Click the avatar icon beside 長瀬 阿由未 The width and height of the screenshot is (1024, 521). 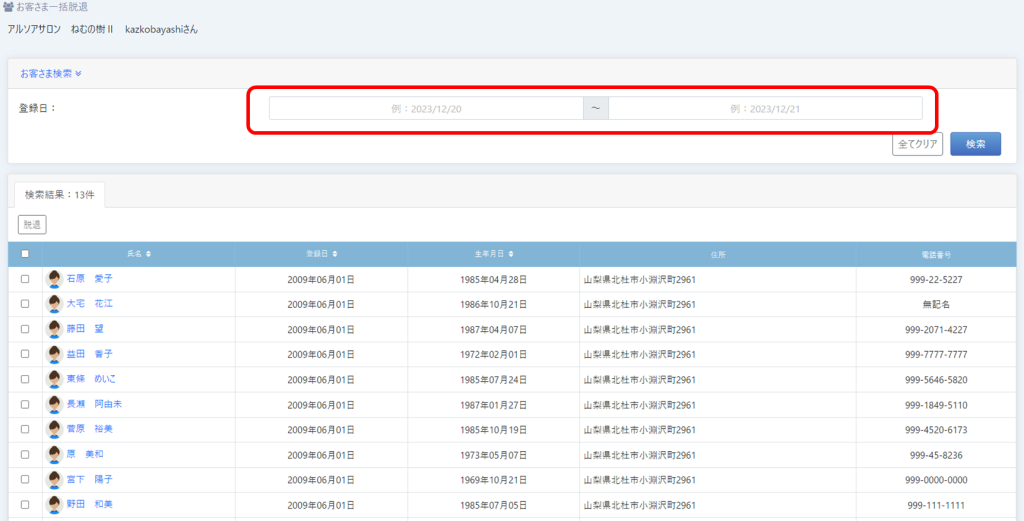coord(55,404)
